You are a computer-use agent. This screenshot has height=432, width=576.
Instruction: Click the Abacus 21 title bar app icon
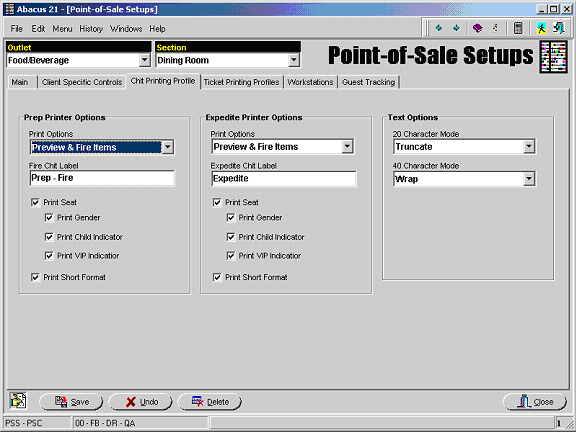9,9
